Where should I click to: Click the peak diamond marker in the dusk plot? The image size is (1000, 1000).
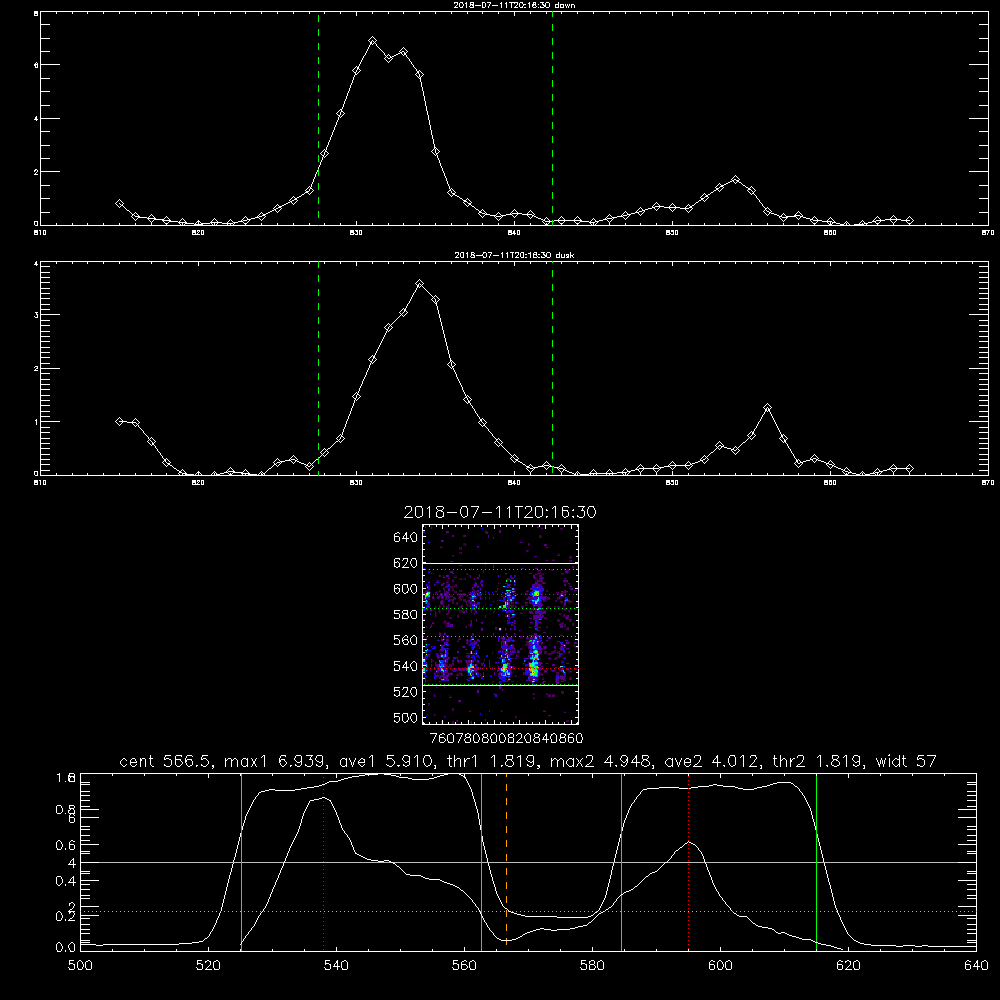tap(419, 284)
